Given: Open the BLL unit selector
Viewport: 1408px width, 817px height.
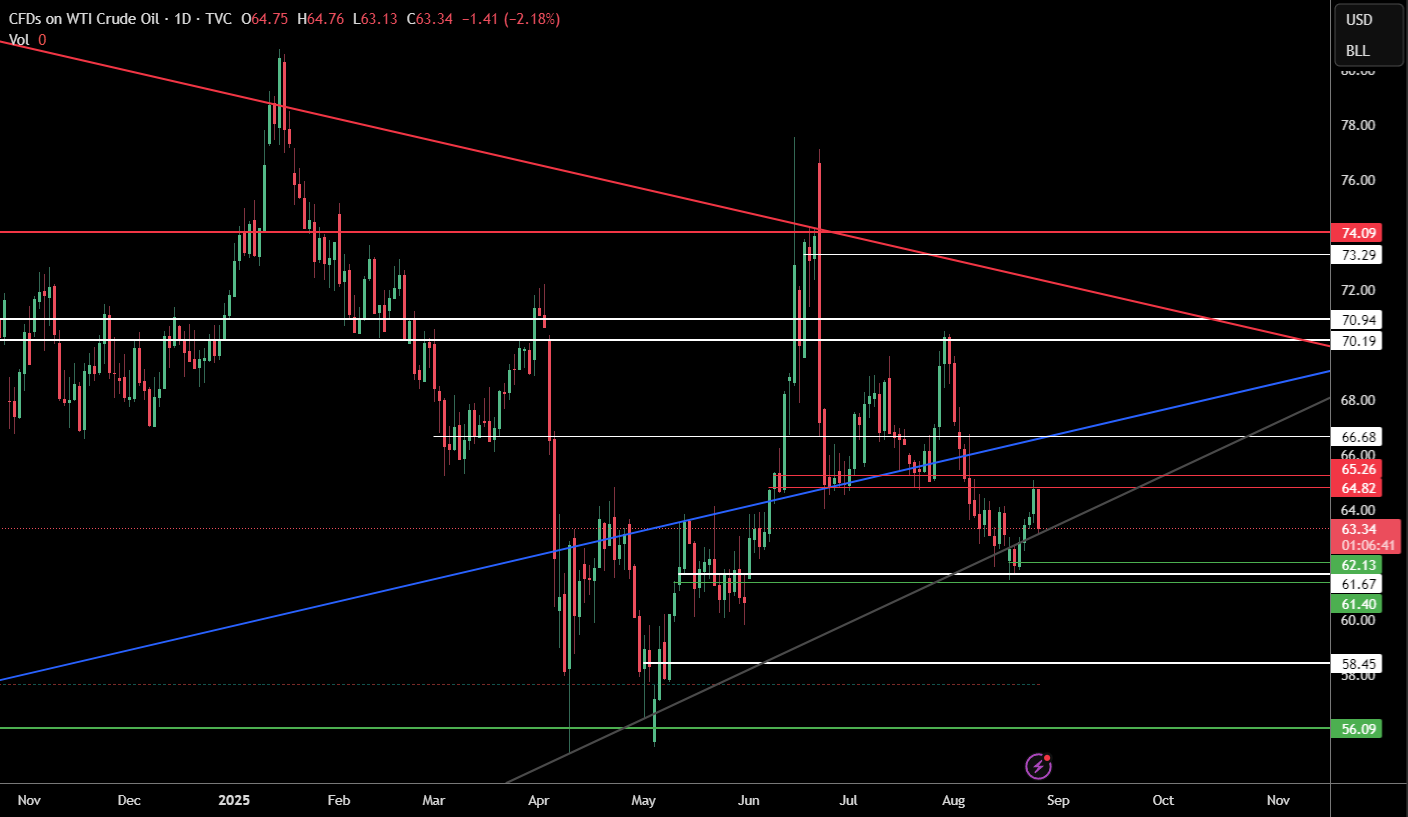Looking at the screenshot, I should (1357, 51).
